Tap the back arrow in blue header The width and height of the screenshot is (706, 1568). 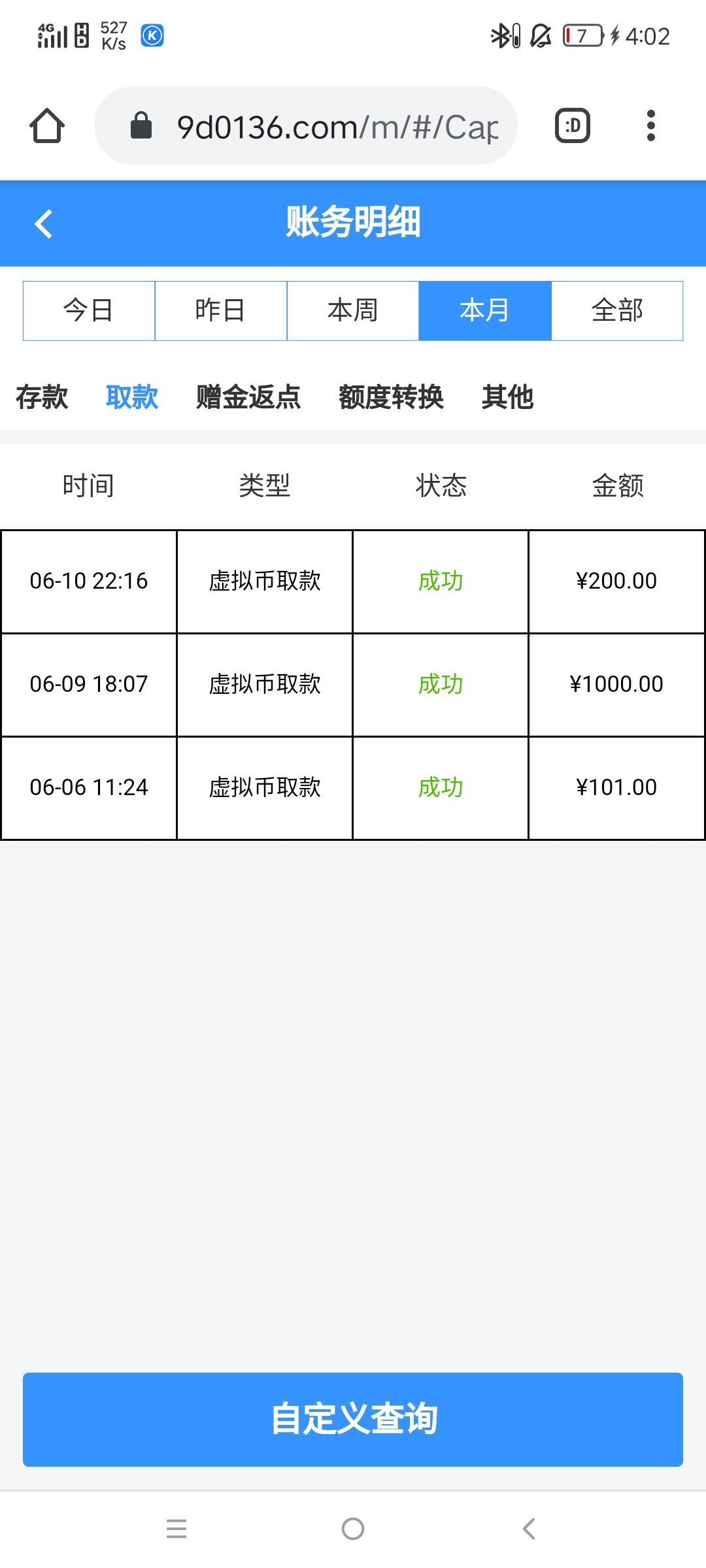click(44, 223)
